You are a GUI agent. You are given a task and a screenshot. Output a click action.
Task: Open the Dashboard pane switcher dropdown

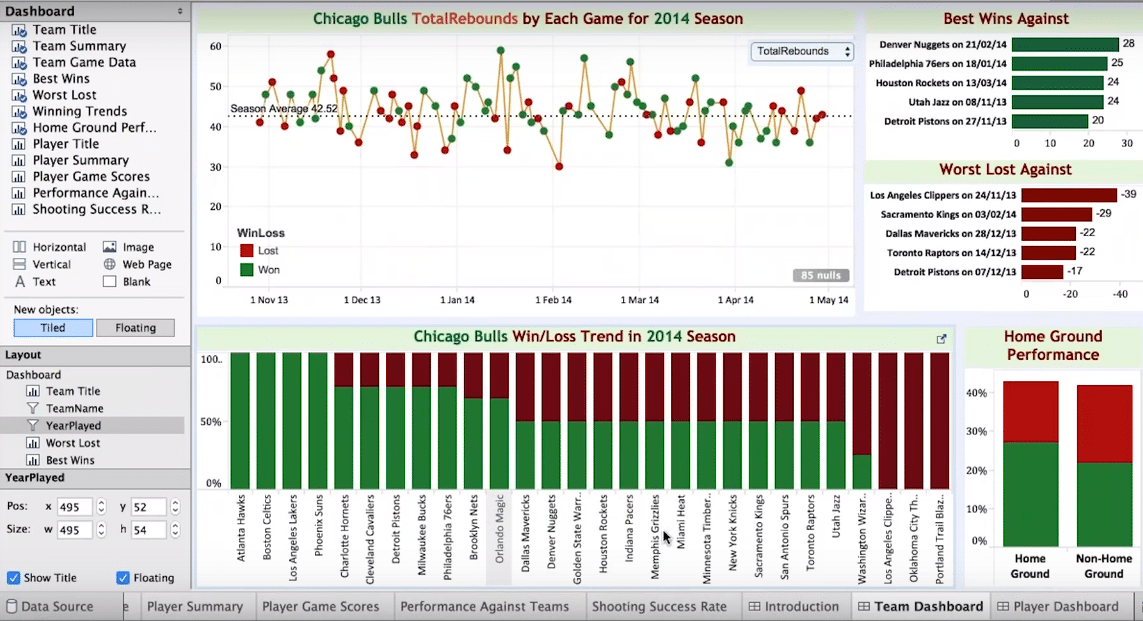[x=179, y=12]
